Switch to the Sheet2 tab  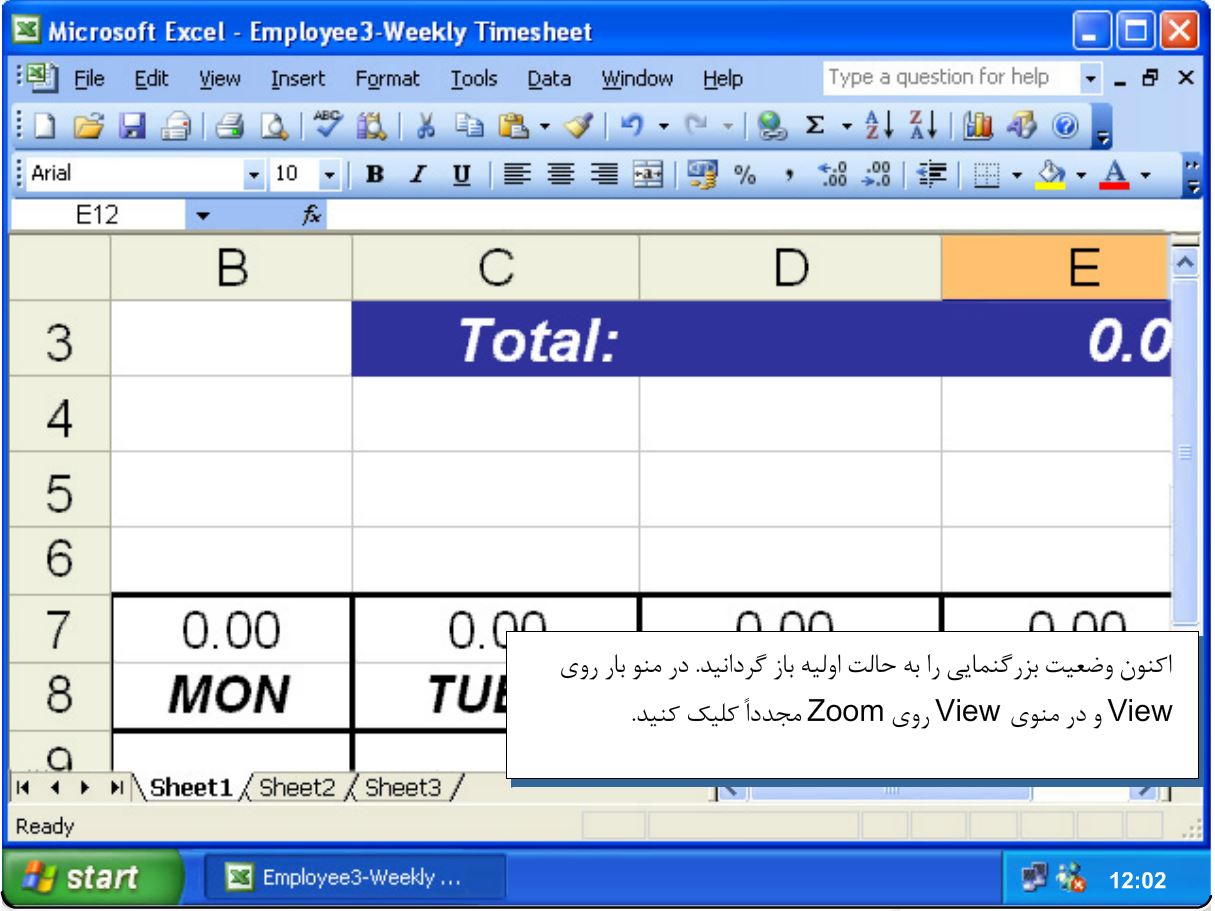298,787
